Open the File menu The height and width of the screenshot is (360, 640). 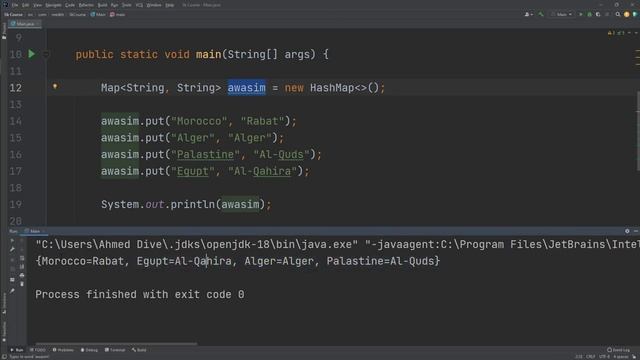tap(15, 5)
